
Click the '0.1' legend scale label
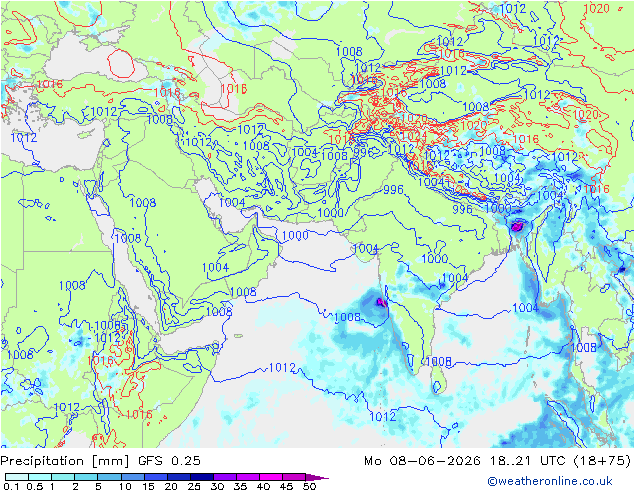(11, 486)
